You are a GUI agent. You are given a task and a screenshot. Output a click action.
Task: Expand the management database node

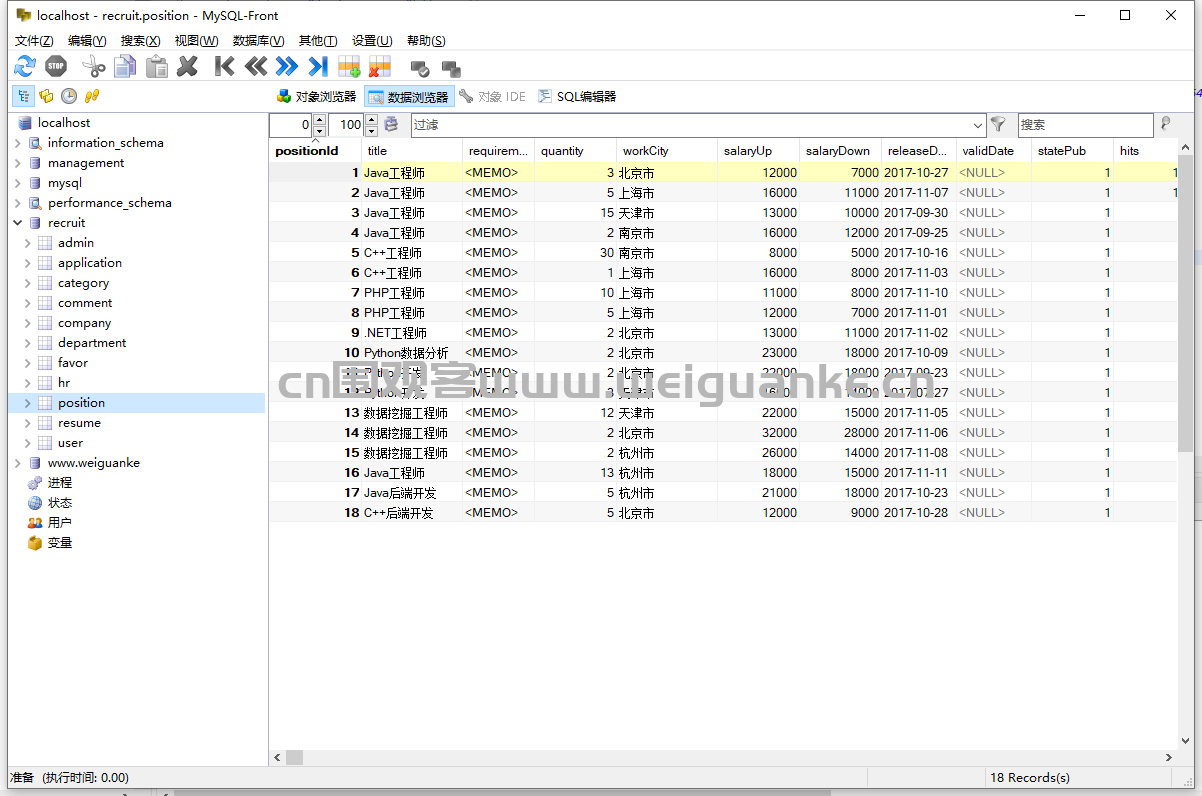click(x=18, y=163)
